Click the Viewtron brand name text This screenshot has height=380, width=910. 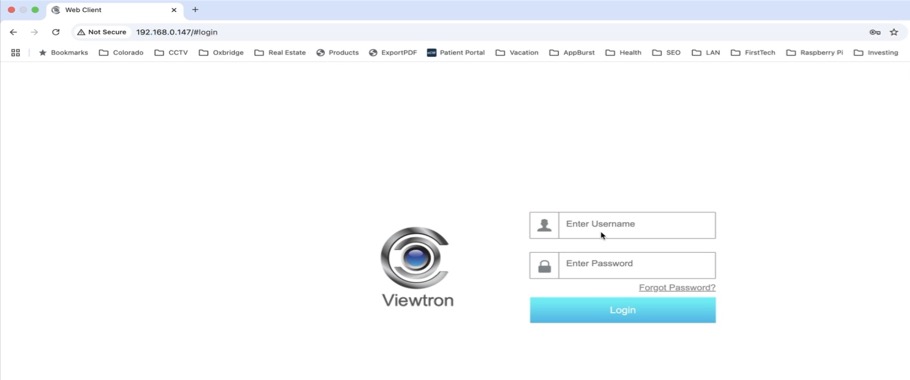[x=418, y=300]
